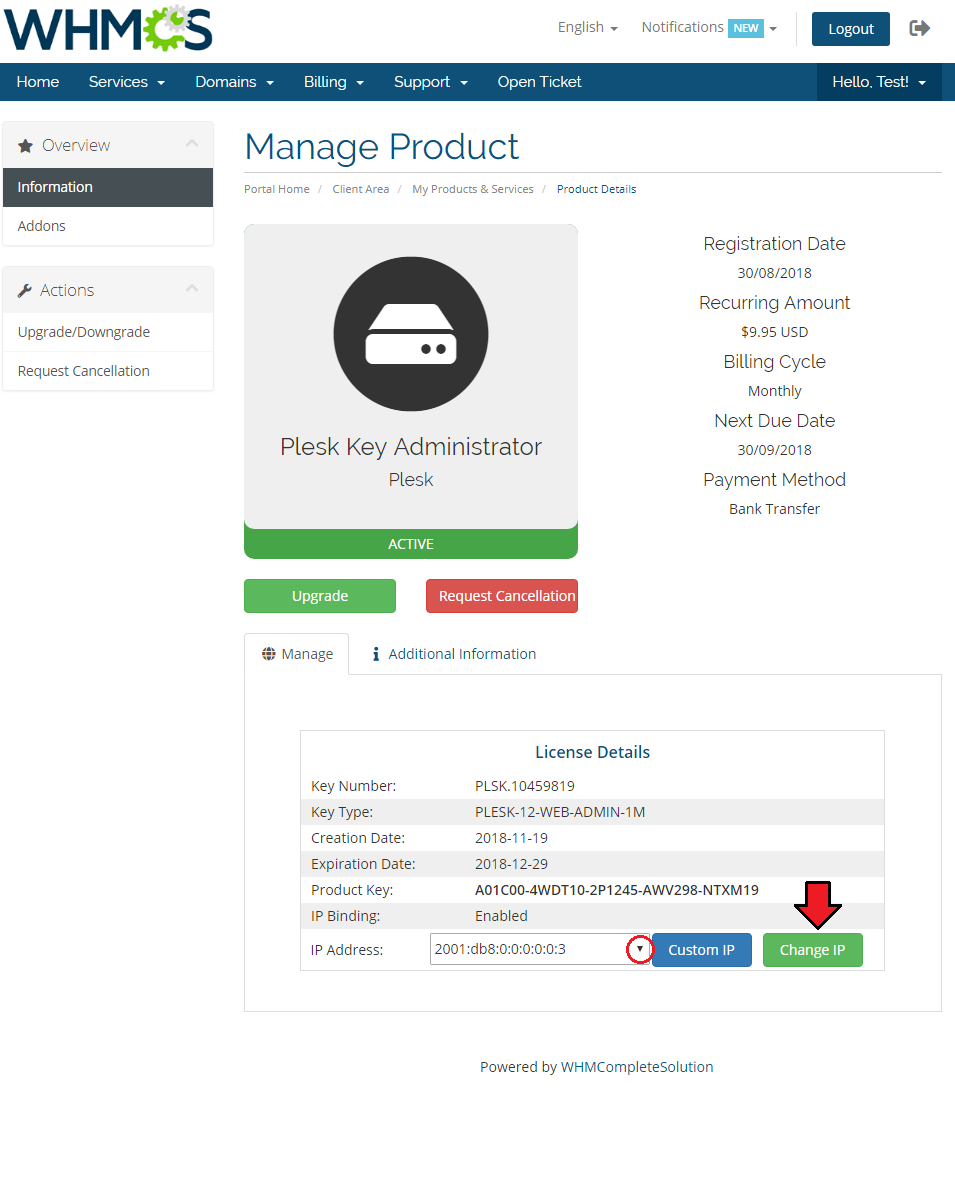Click the red Request Cancellation button
Viewport: 955px width, 1204px height.
(x=502, y=596)
